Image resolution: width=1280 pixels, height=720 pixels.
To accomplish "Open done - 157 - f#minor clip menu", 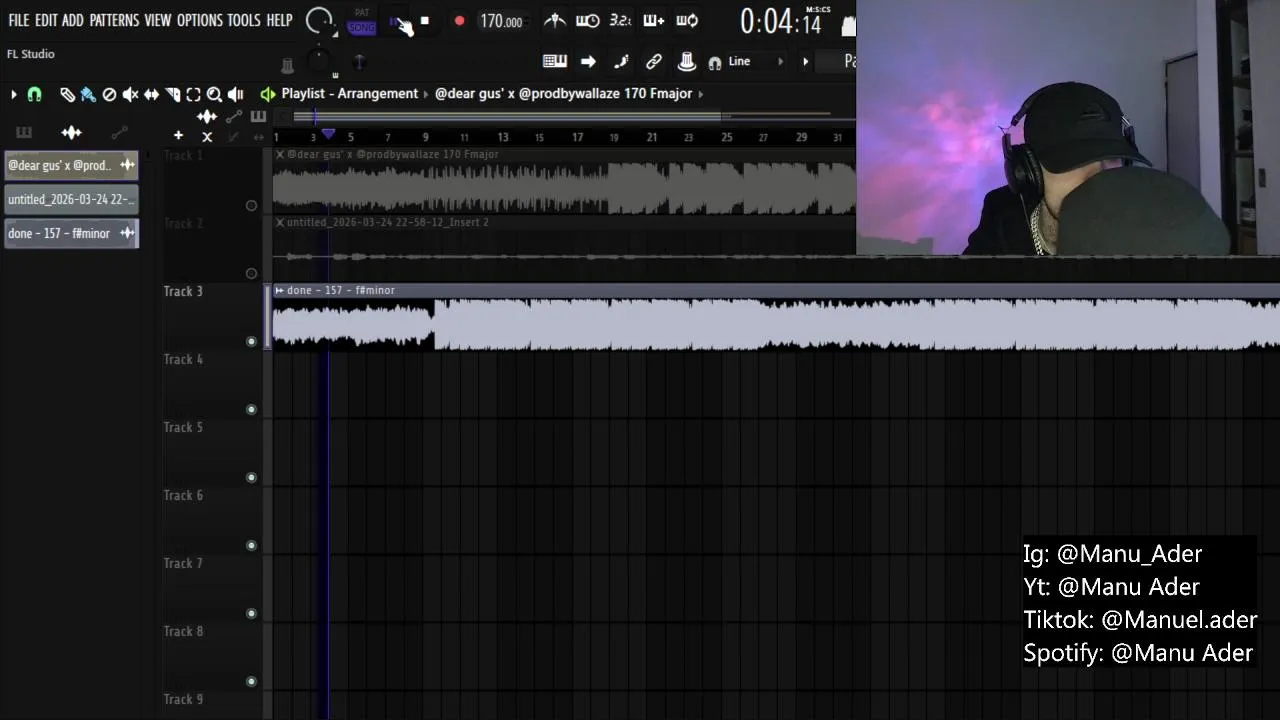I will click(280, 290).
